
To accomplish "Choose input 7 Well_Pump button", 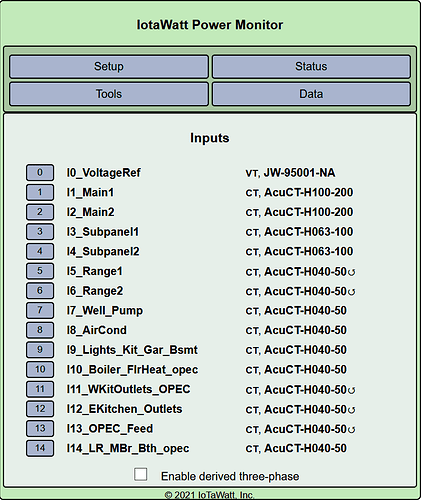I will coord(40,310).
